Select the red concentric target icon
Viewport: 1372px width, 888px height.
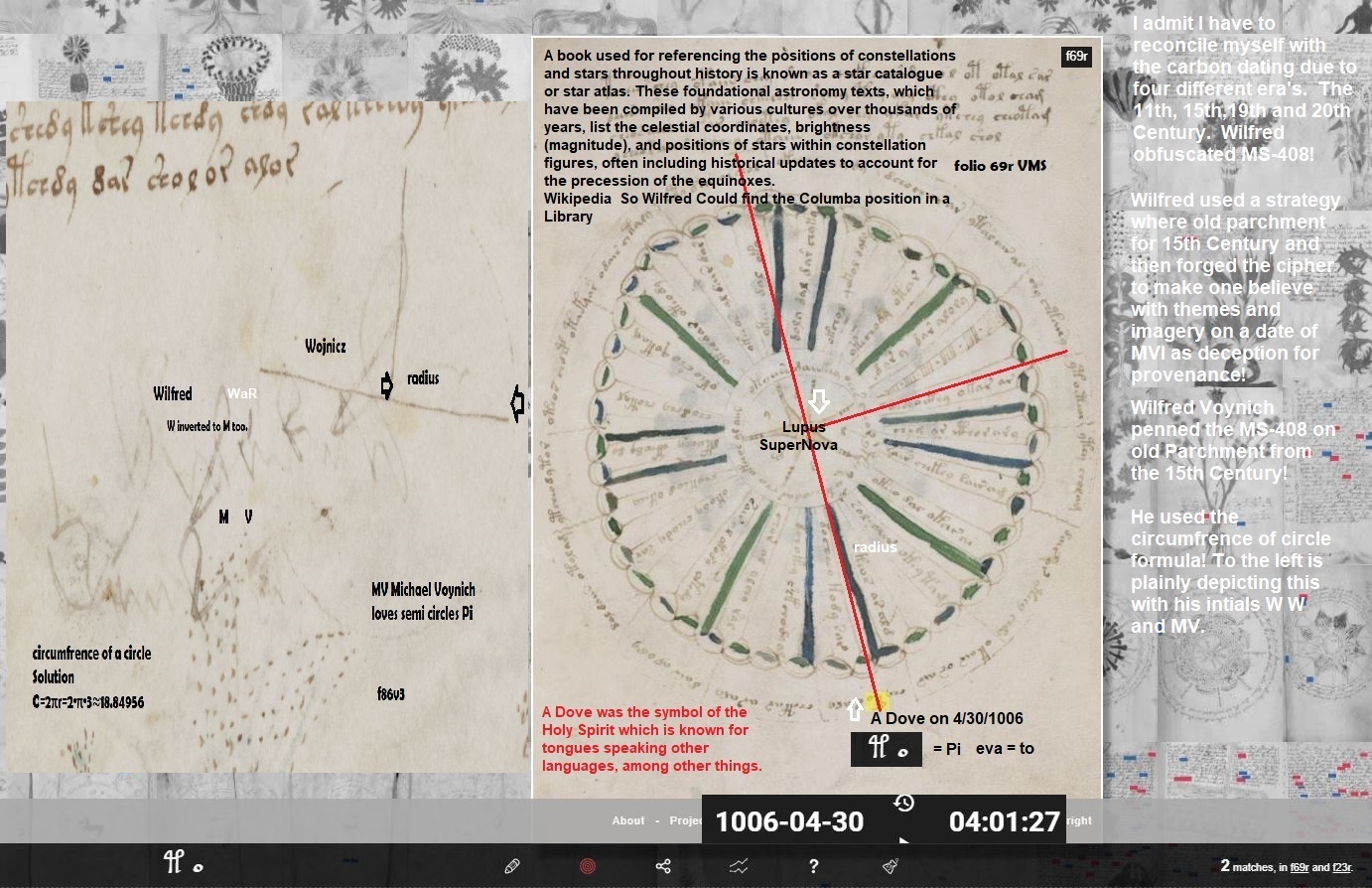click(x=588, y=866)
